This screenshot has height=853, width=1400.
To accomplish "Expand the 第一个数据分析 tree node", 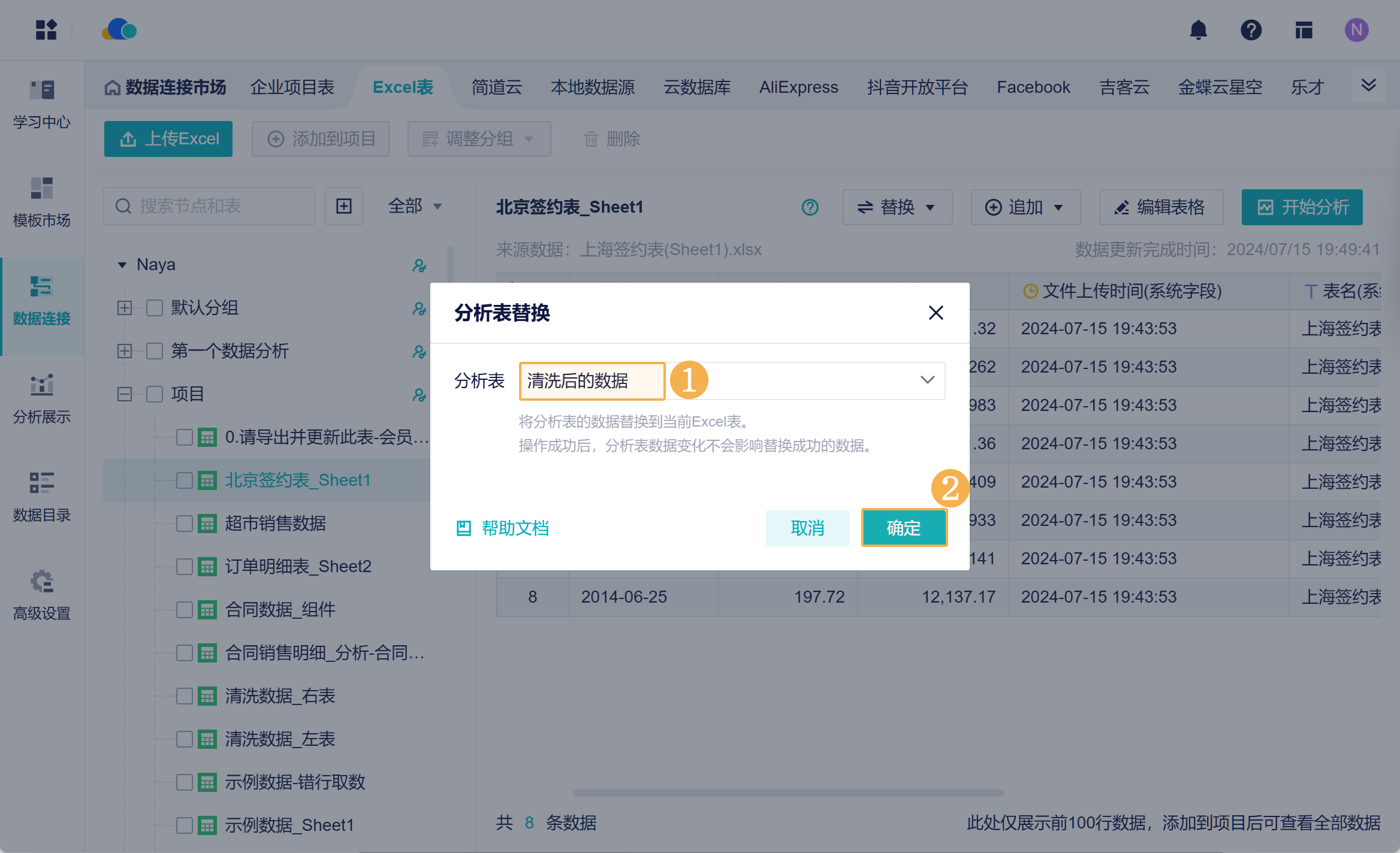I will [125, 351].
